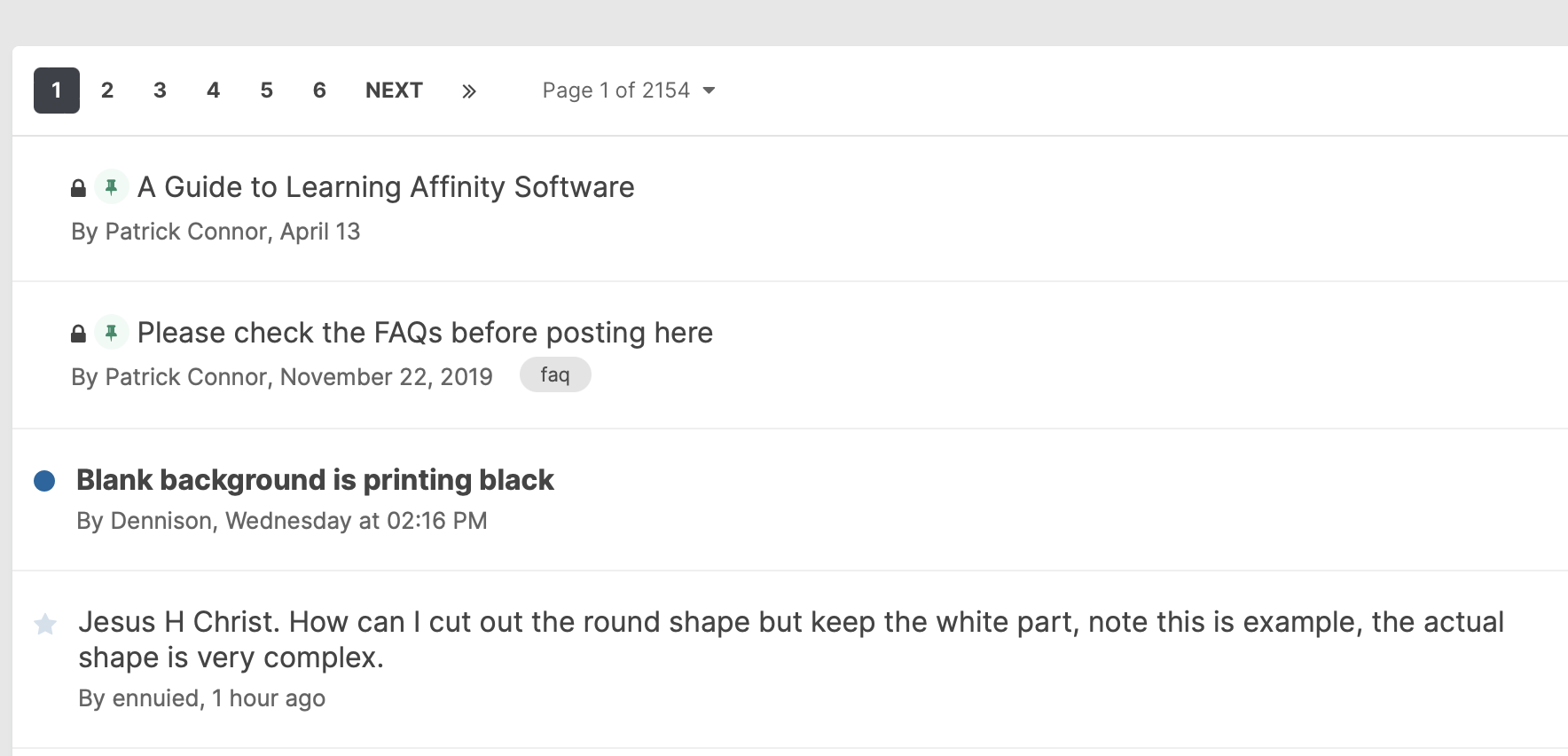Open the Page 1 of 2154 dropdown
The height and width of the screenshot is (756, 1568).
click(x=629, y=91)
